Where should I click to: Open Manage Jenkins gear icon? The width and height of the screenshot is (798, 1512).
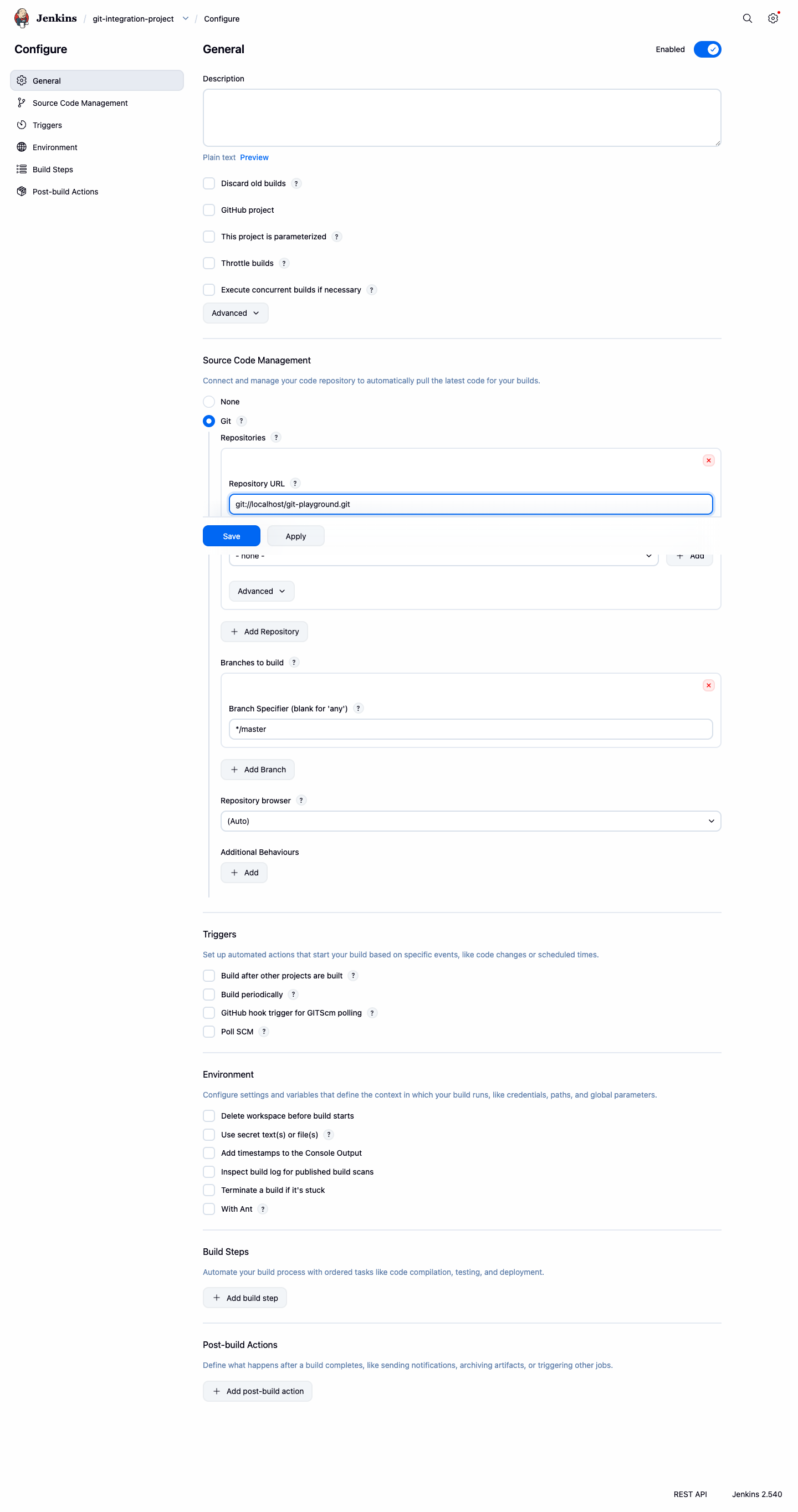tap(773, 18)
